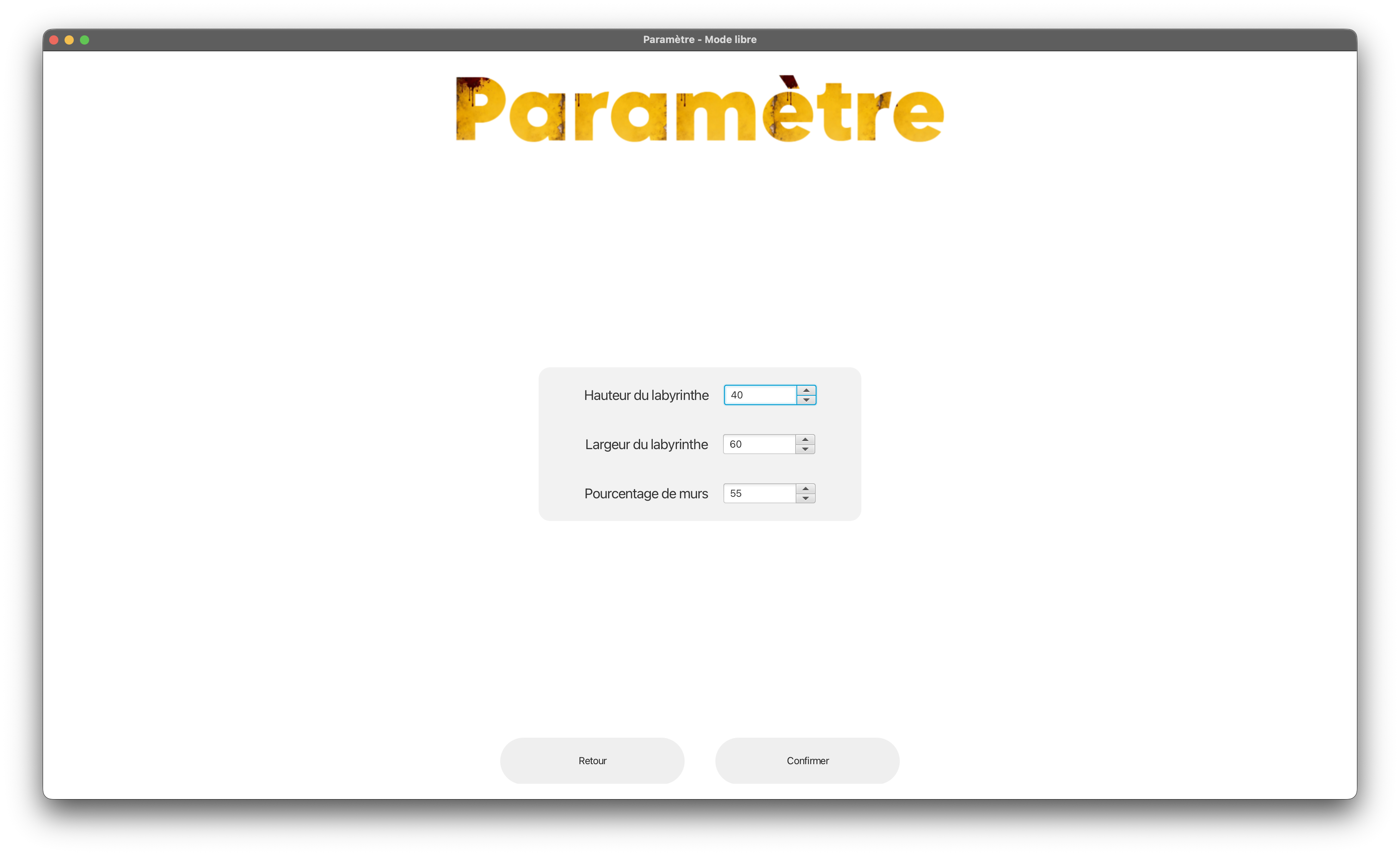Click down arrow for Largeur du labyrinthe
Viewport: 1400px width, 856px height.
[x=805, y=449]
